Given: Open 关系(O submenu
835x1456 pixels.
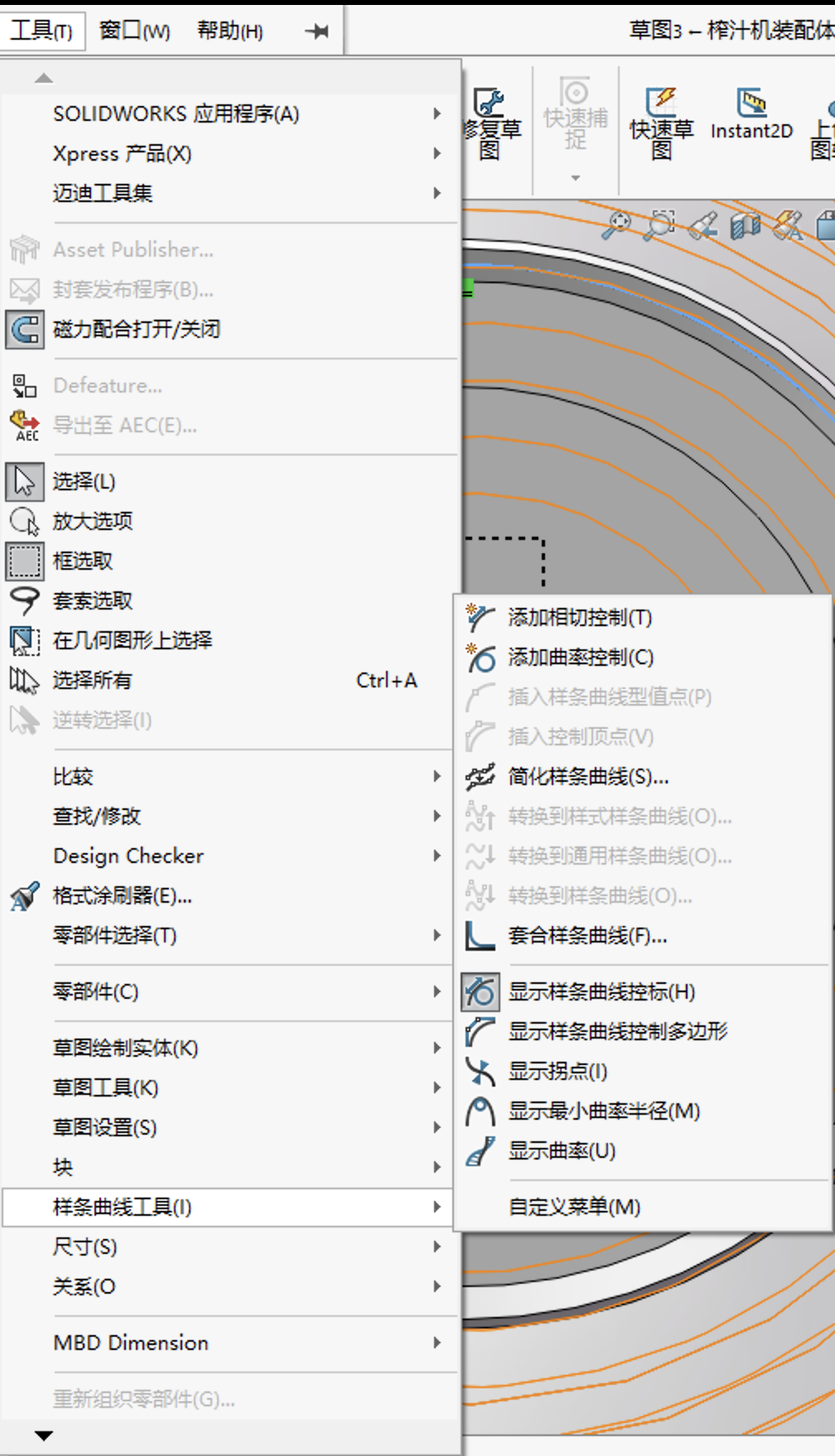Looking at the screenshot, I should click(230, 1286).
